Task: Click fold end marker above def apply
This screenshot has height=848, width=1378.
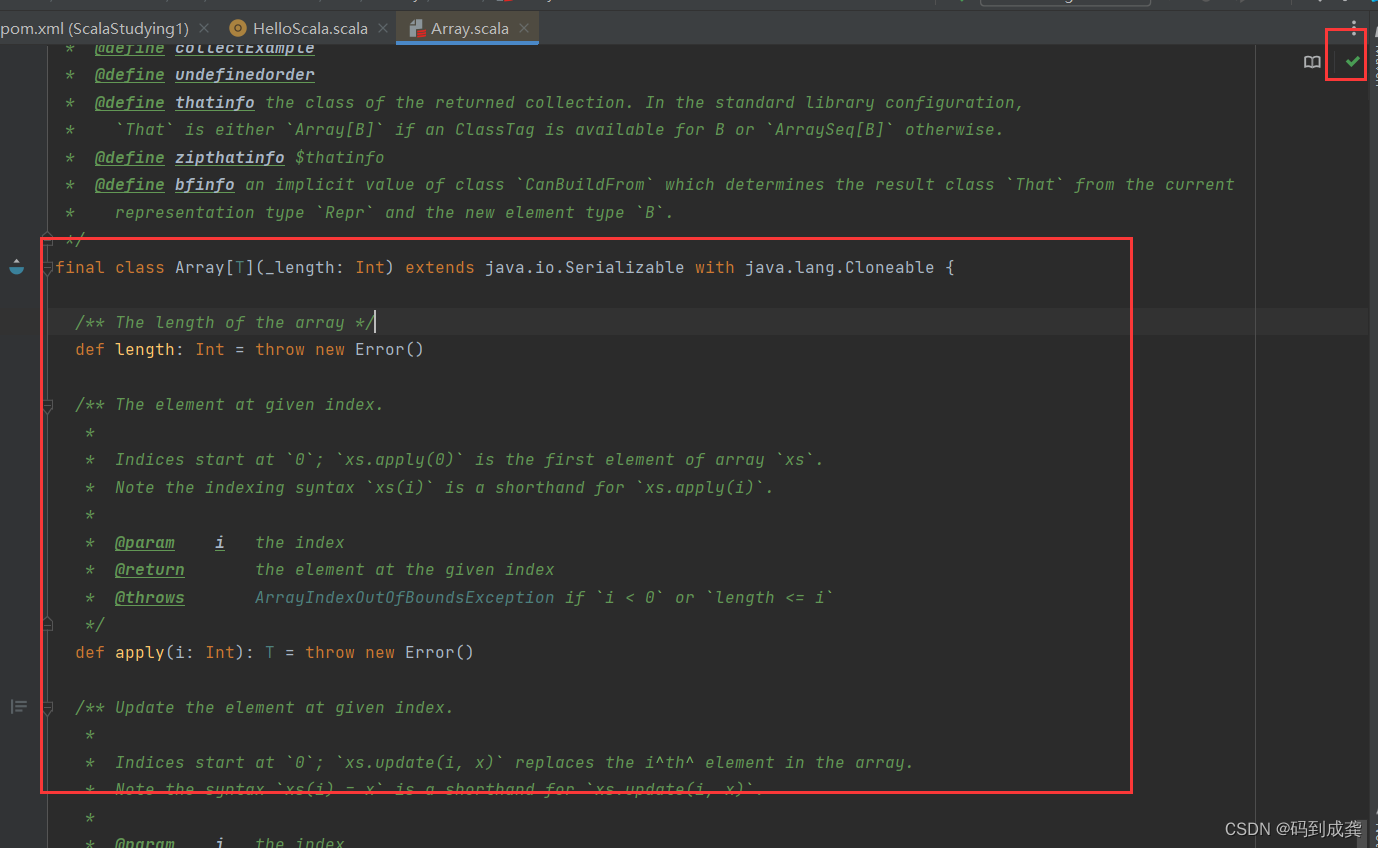Action: 47,625
